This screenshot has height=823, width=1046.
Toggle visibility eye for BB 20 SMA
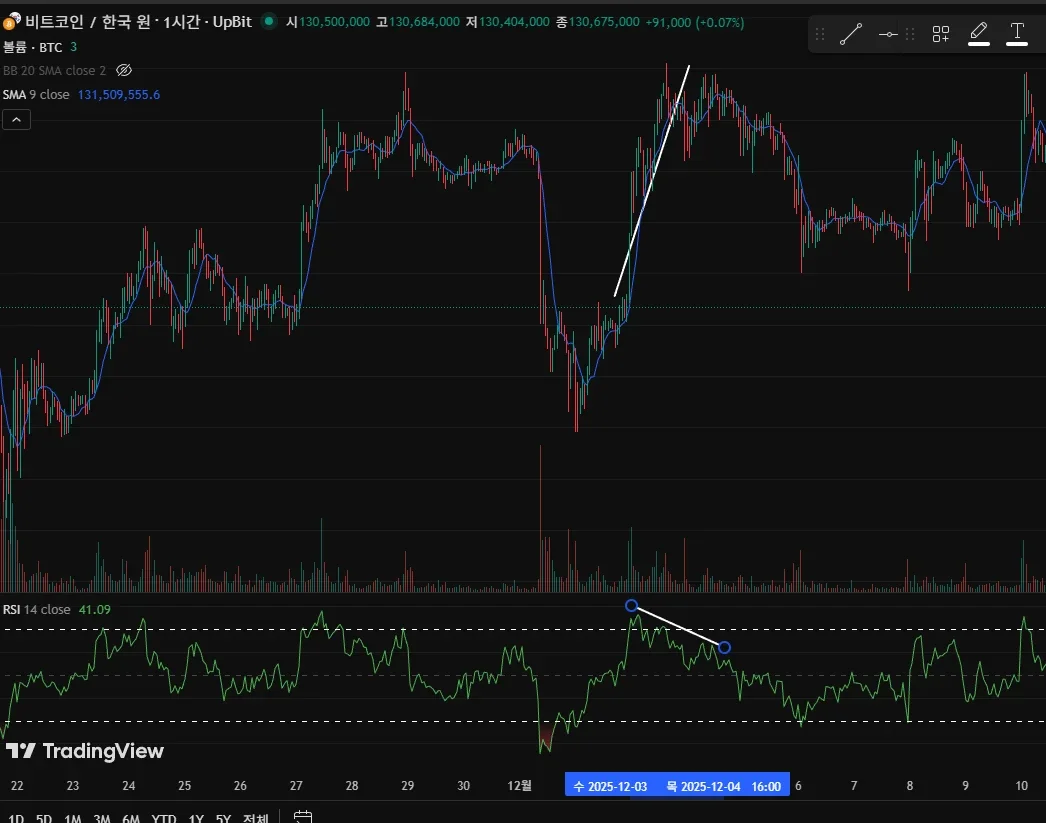coord(124,70)
